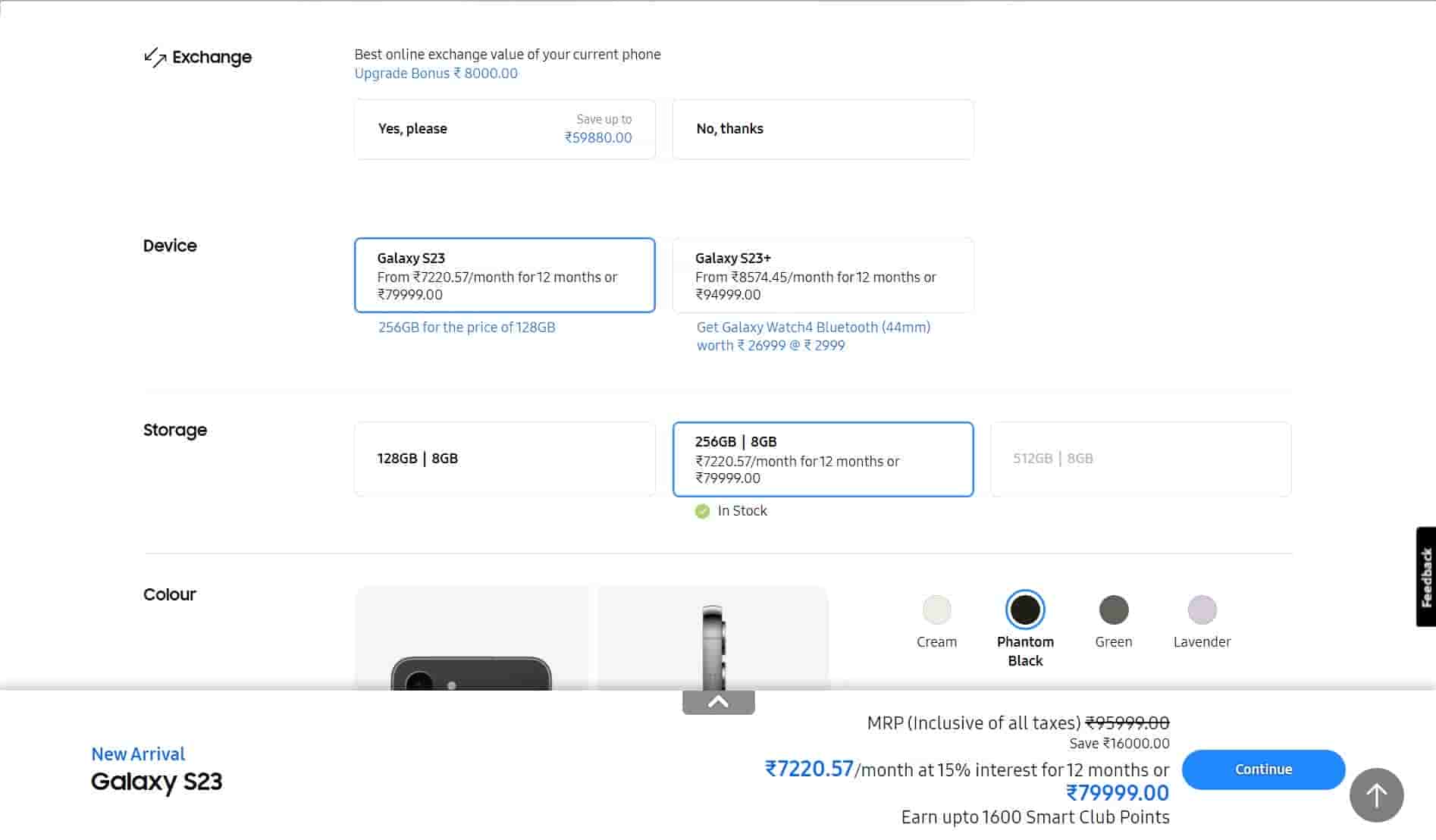Expand the bottom summary bar chevron
This screenshot has width=1436, height=840.
coord(718,702)
